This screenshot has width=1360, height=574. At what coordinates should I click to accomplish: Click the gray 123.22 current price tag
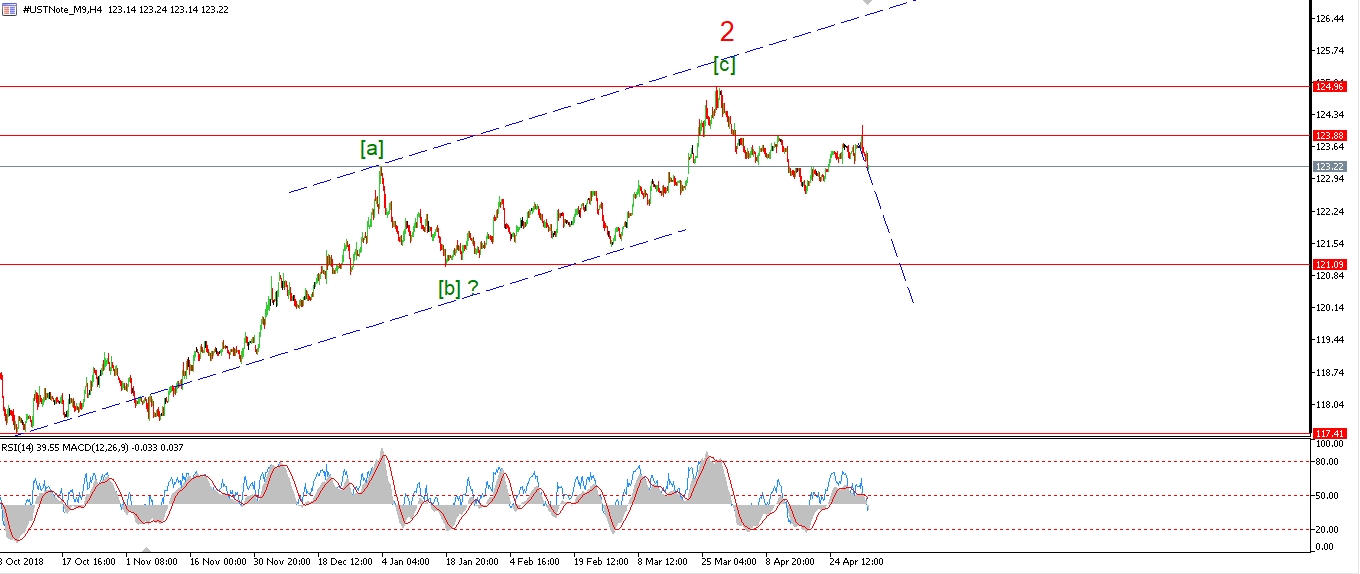(x=1329, y=166)
